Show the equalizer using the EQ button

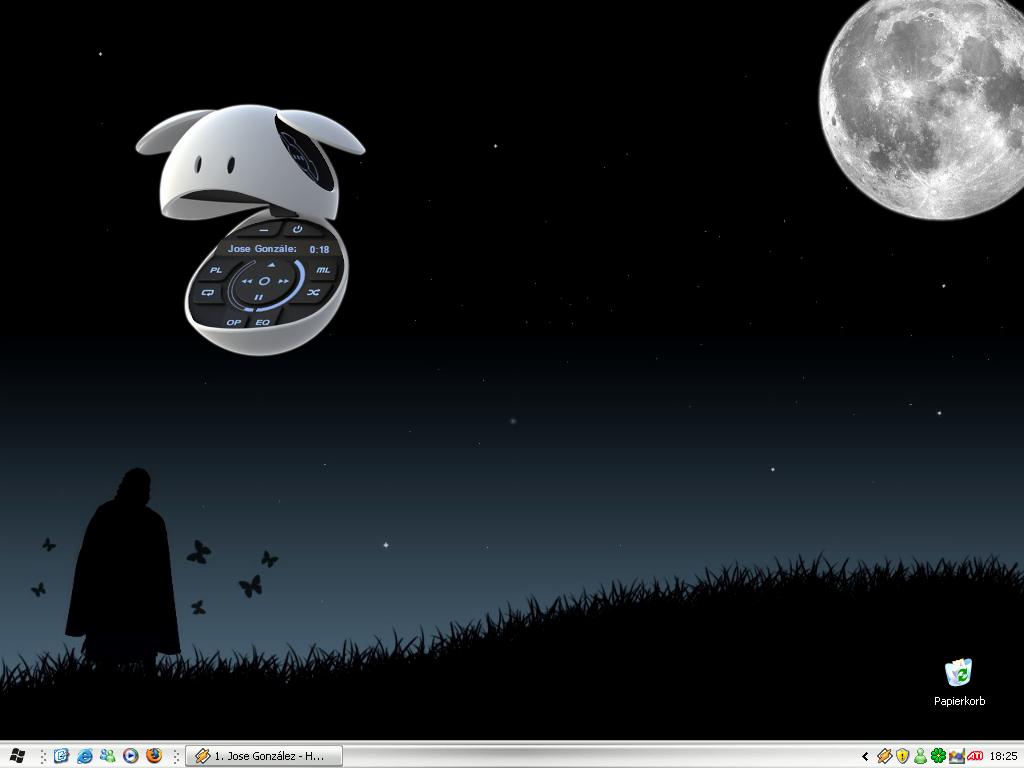[x=263, y=322]
